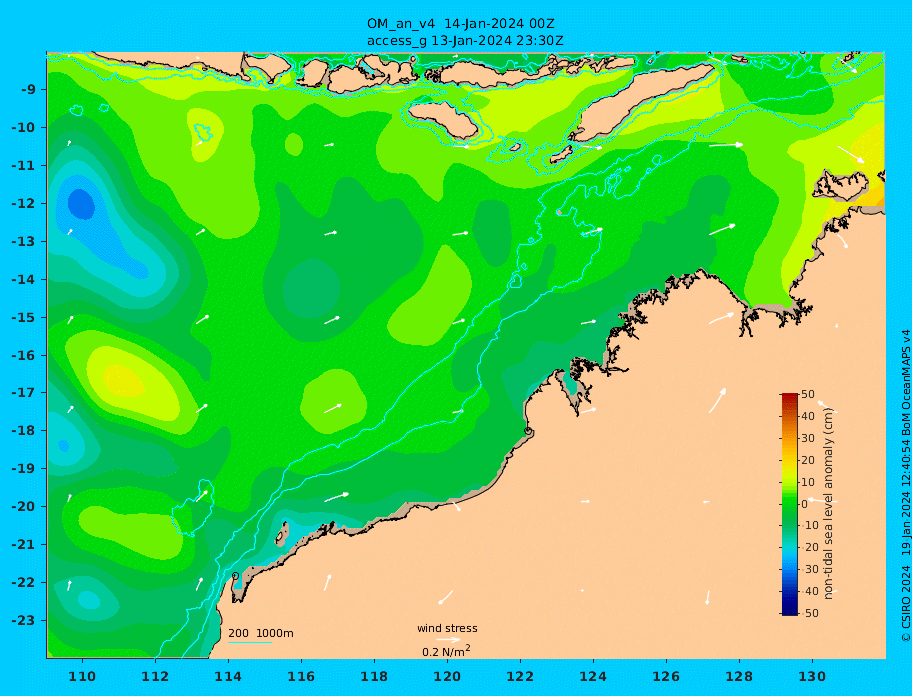Click the latitude label -23
Screen dimensions: 912x696
[23, 620]
